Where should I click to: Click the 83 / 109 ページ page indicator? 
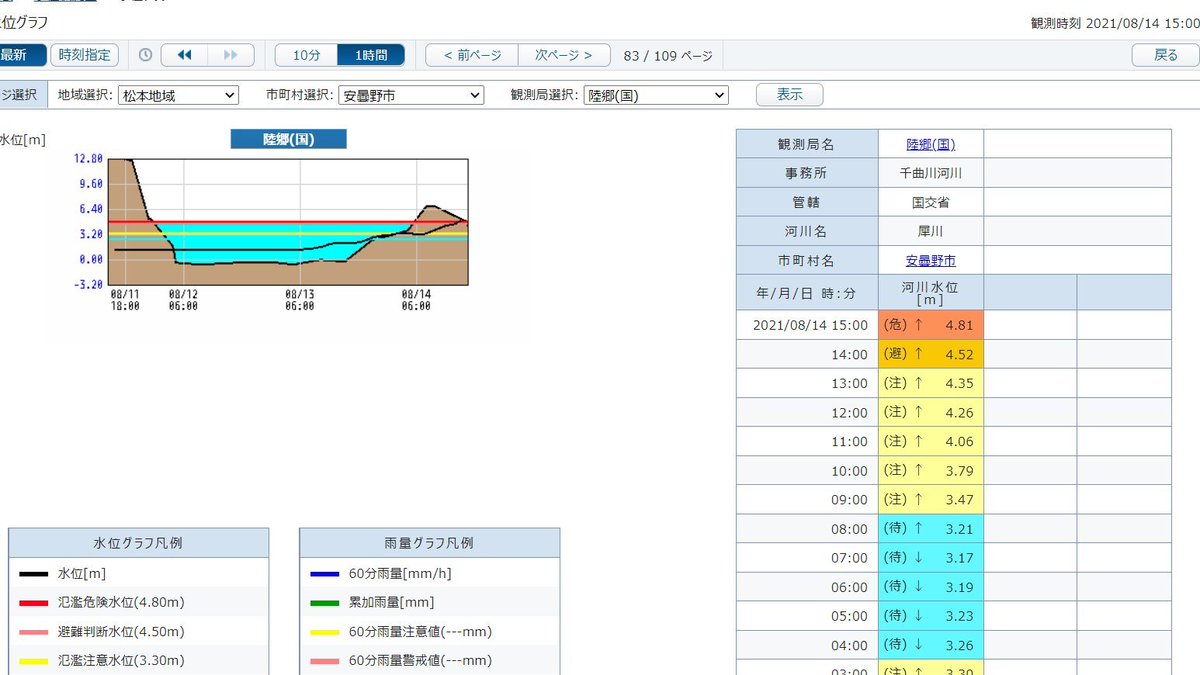[668, 56]
